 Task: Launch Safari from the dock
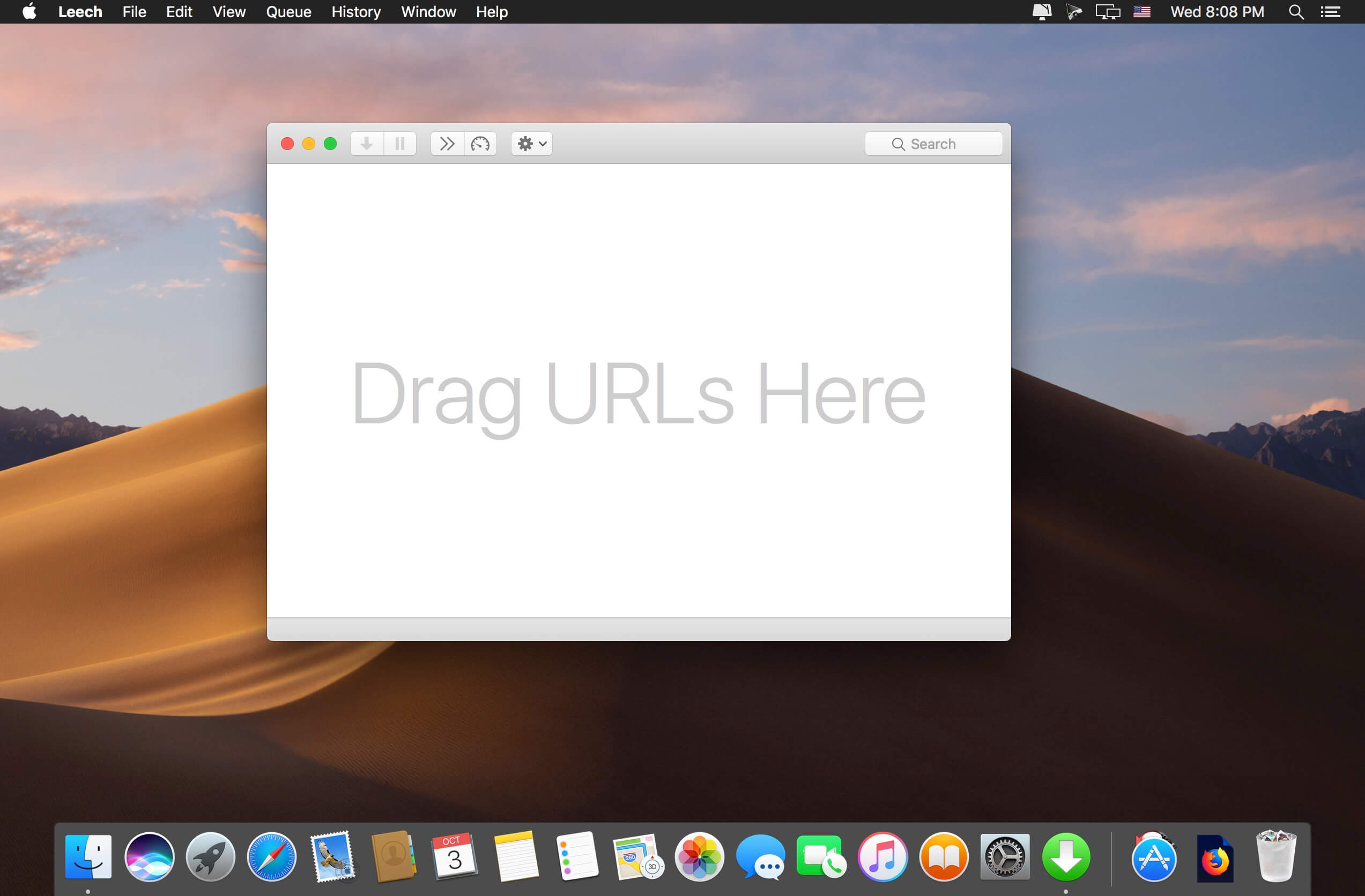coord(271,856)
